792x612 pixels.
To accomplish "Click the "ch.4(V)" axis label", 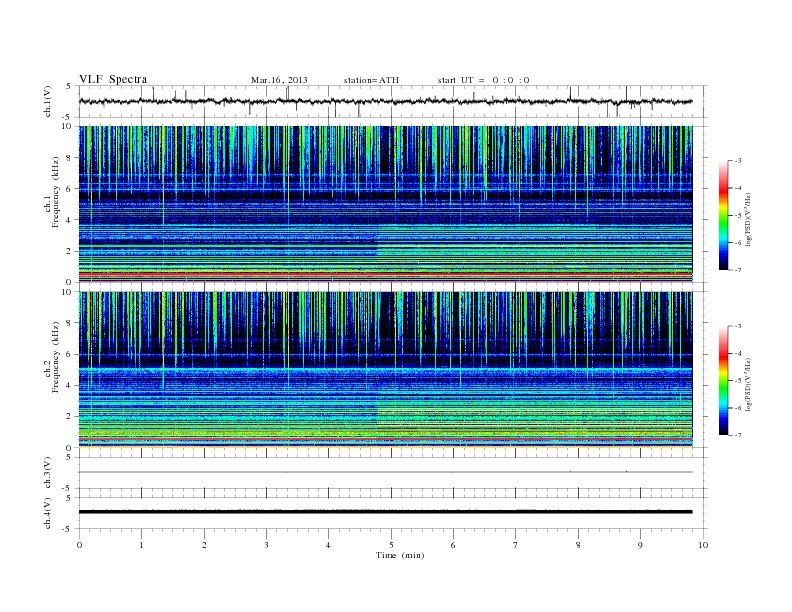I will coord(48,513).
